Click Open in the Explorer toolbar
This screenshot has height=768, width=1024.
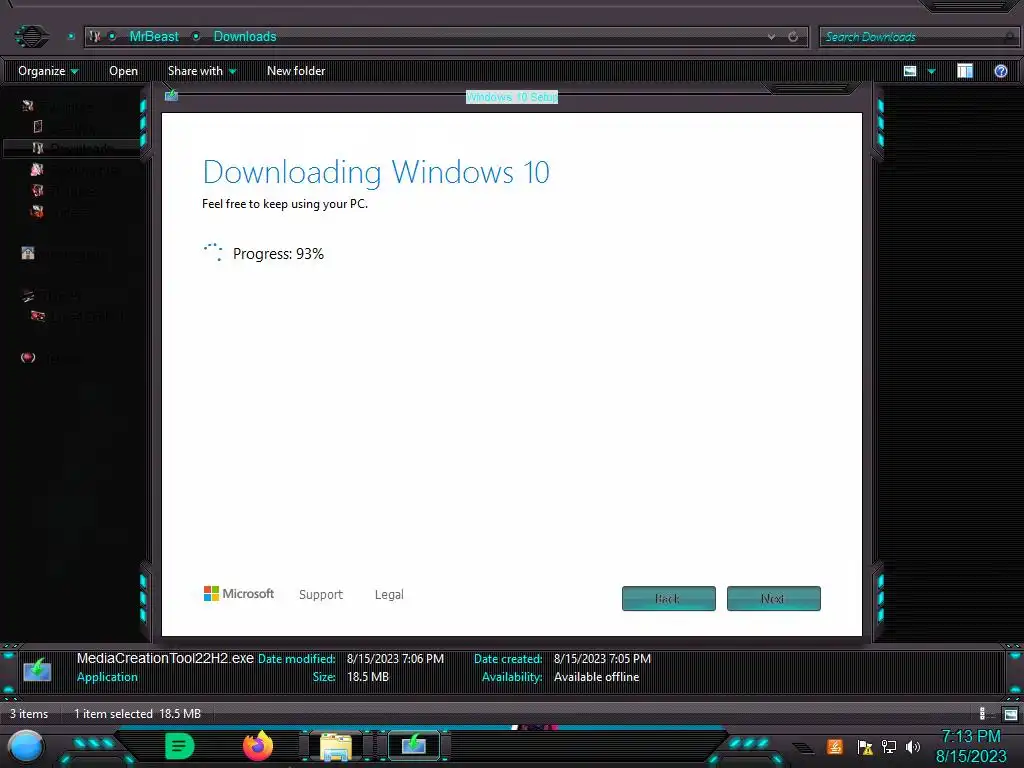coord(123,71)
